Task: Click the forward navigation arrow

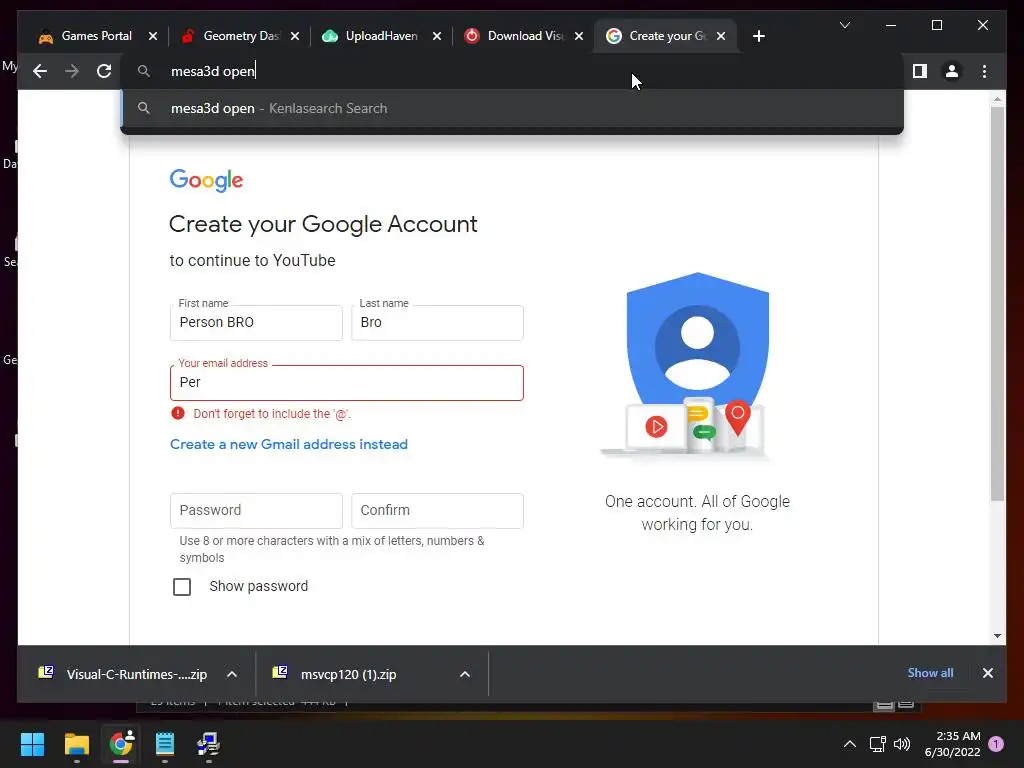Action: [x=72, y=71]
